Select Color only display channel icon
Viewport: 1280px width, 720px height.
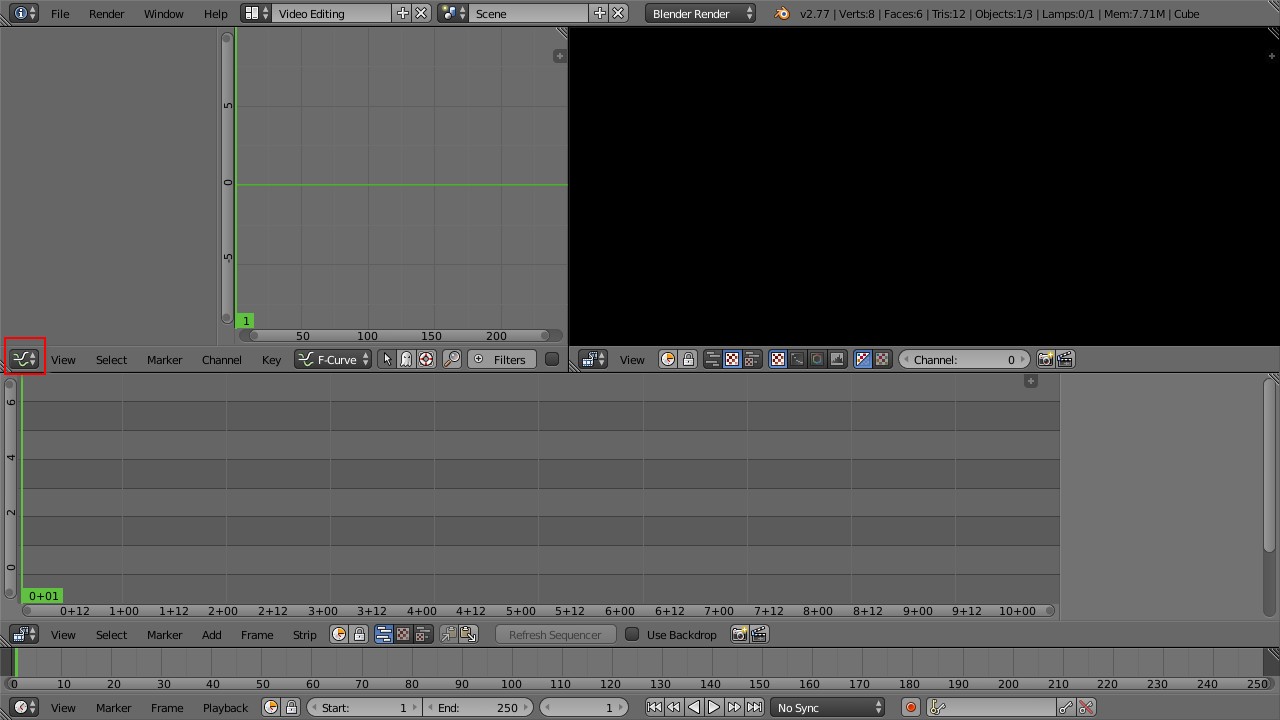tap(883, 360)
